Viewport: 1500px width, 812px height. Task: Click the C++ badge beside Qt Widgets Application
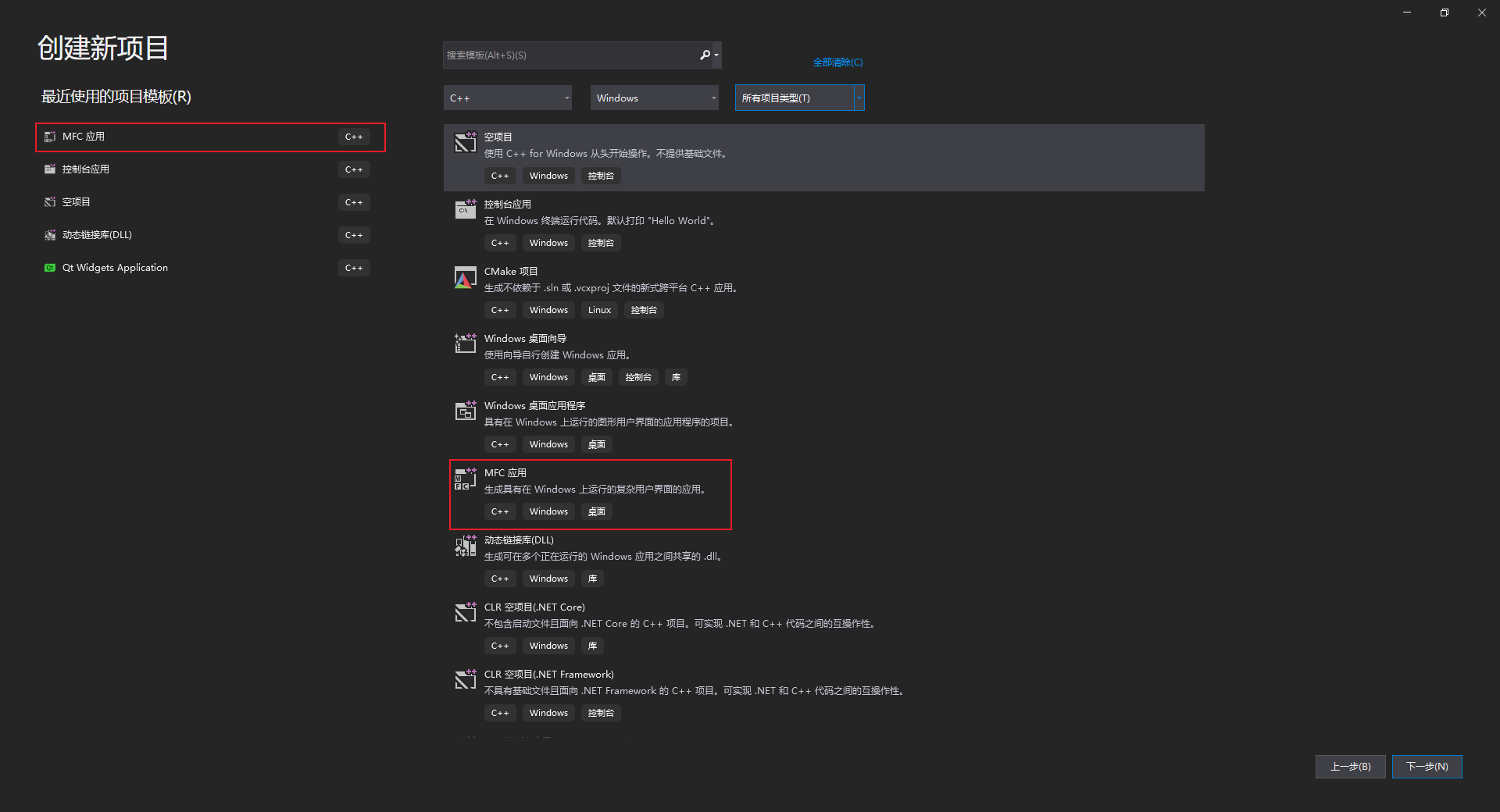click(x=354, y=268)
